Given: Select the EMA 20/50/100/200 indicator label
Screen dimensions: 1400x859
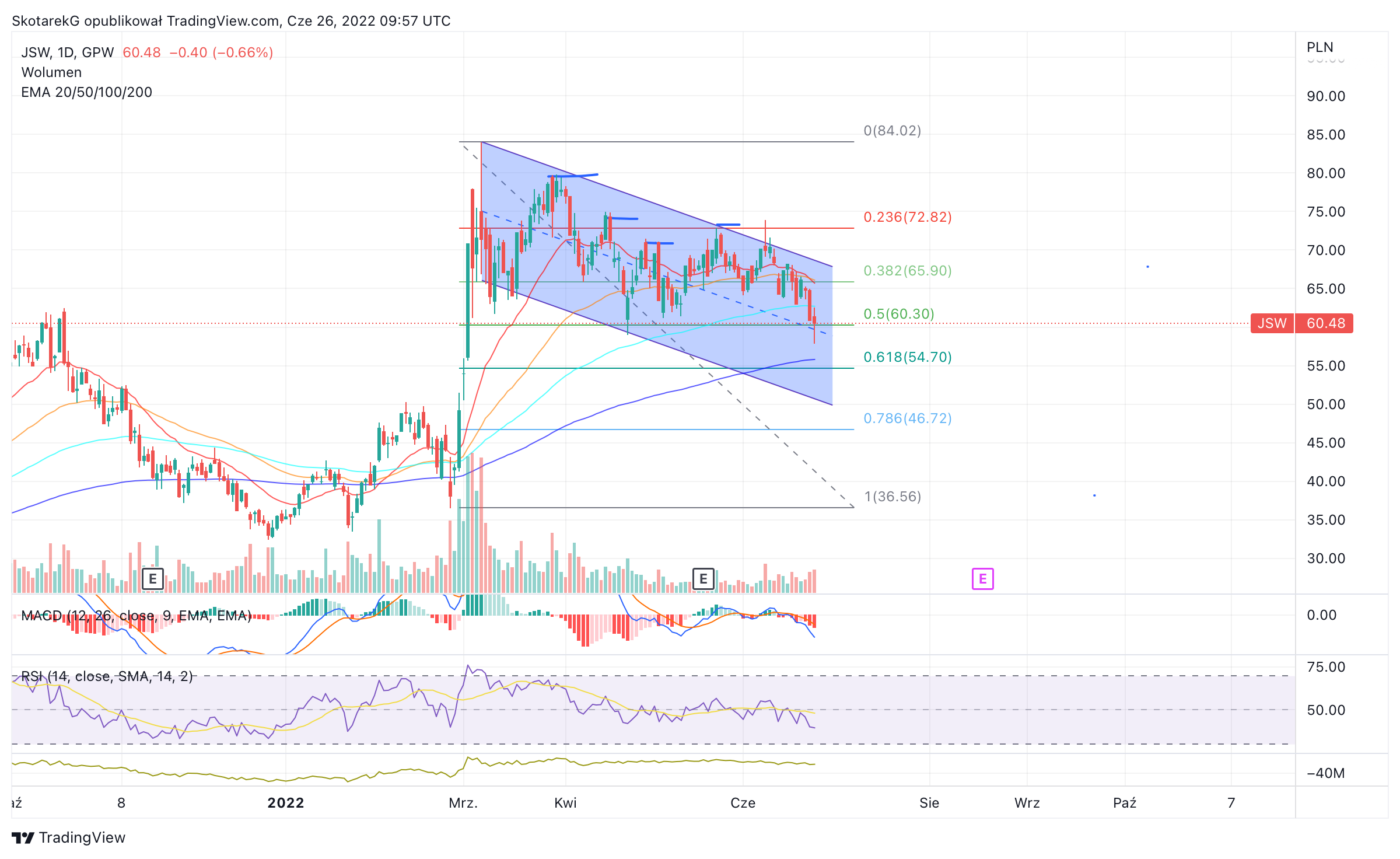Looking at the screenshot, I should point(86,92).
